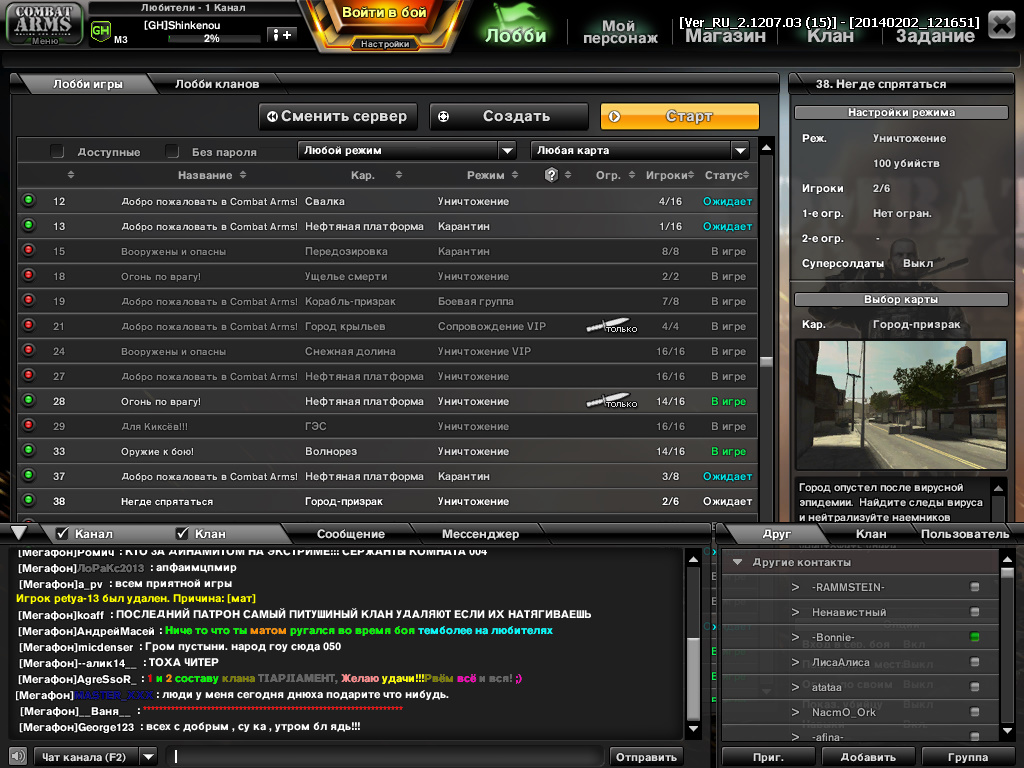1024x768 pixels.
Task: Click the player experience progress bar
Action: [x=214, y=39]
